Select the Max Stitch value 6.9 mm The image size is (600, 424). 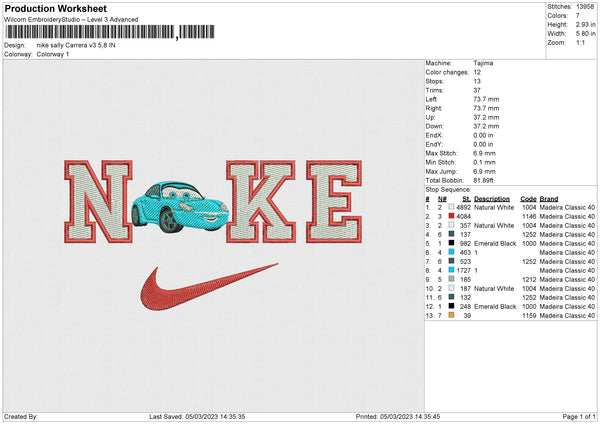point(484,153)
